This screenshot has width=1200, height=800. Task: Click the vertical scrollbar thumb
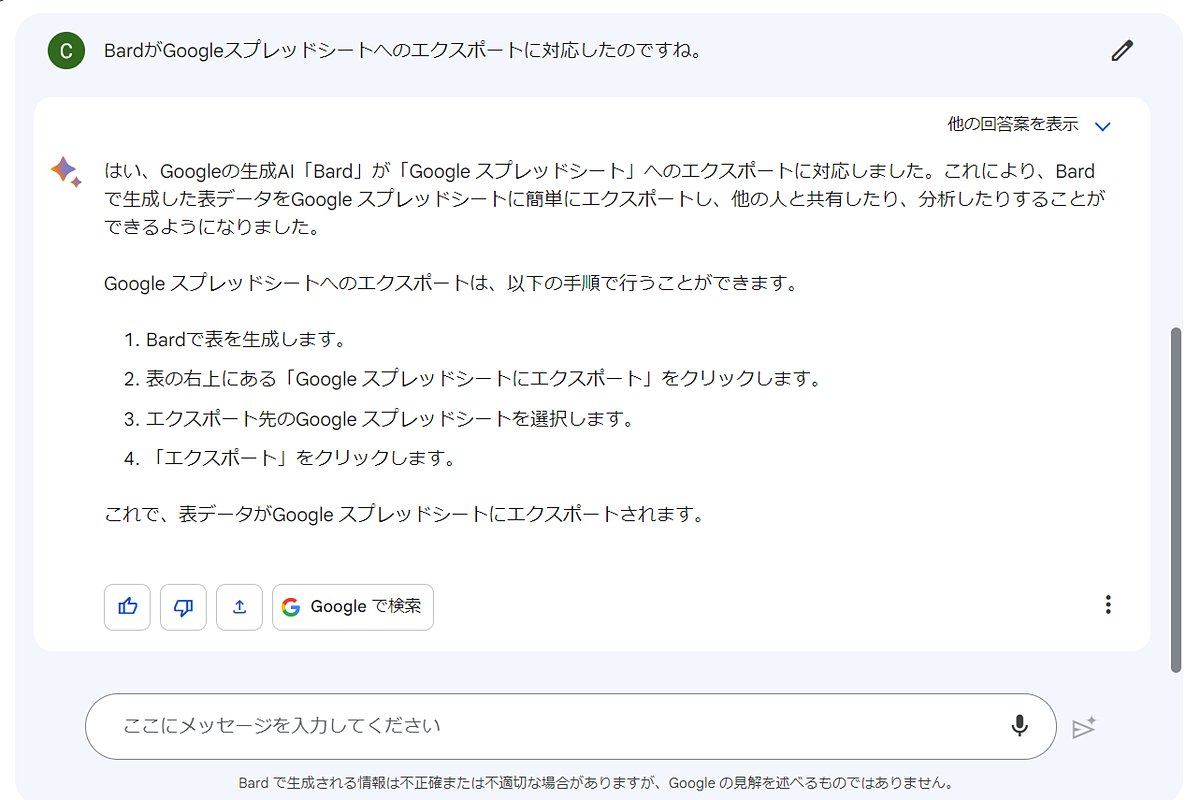1176,500
